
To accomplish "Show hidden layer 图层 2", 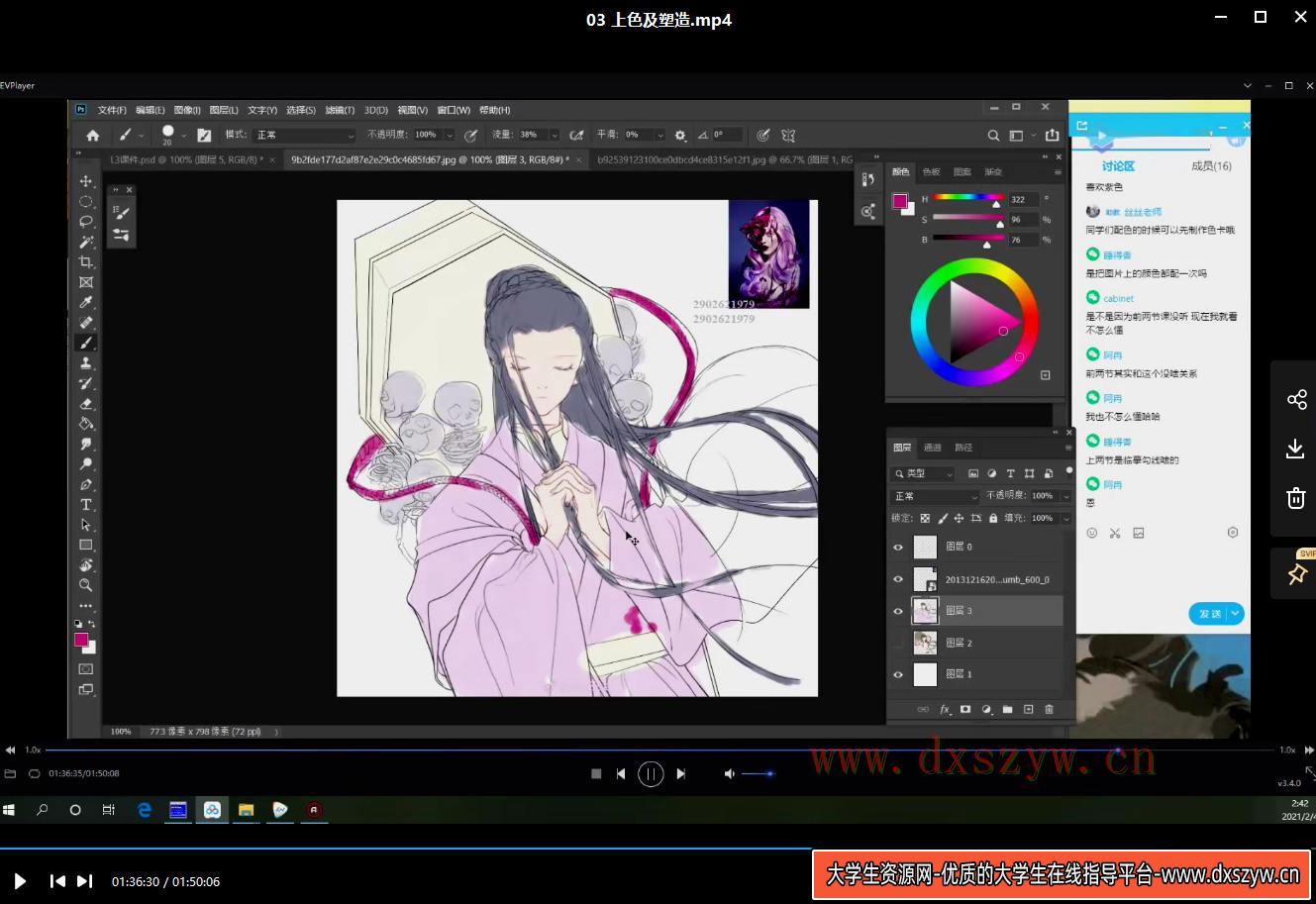I will [x=898, y=643].
